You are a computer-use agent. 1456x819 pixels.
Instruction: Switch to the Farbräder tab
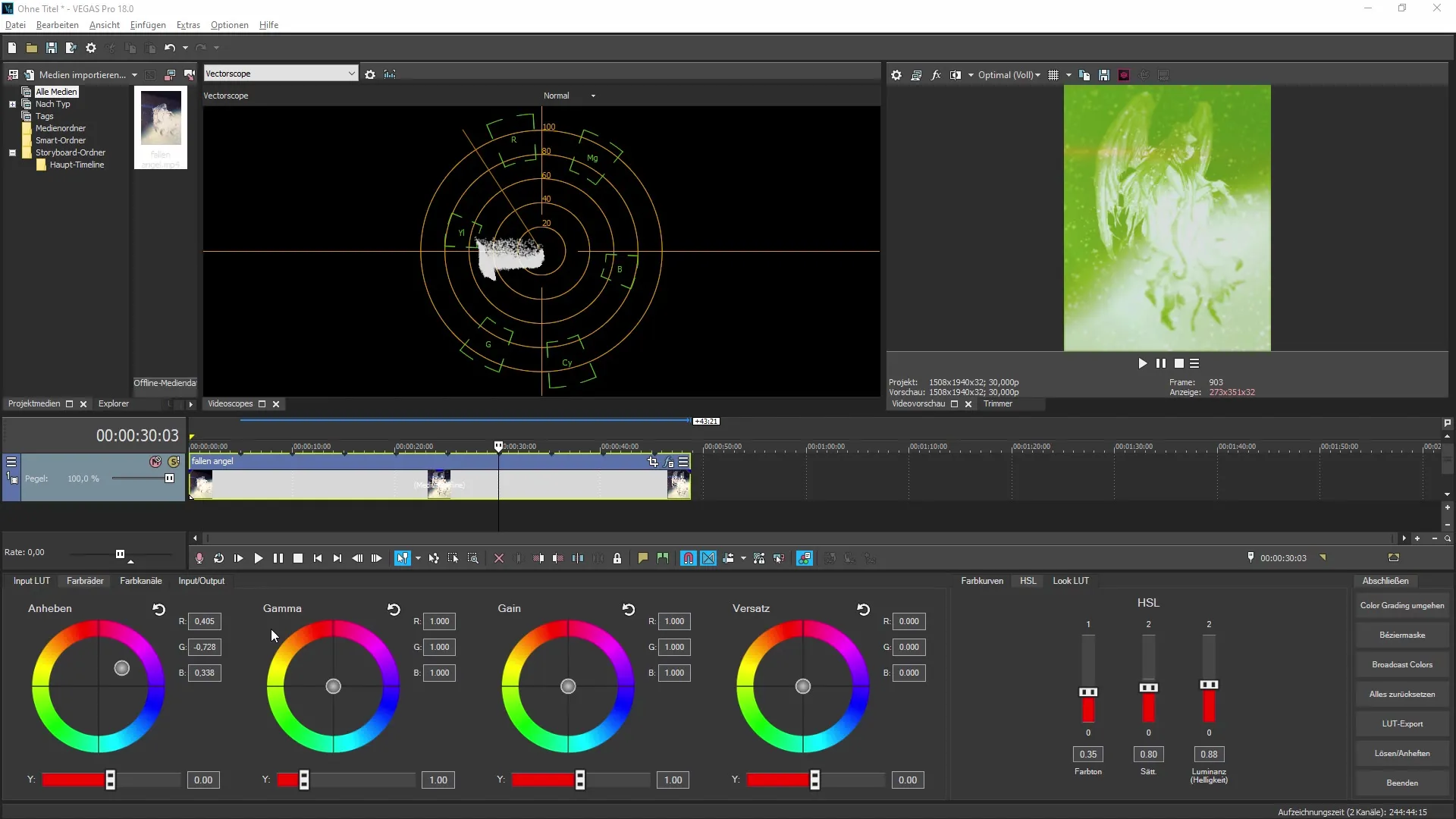[85, 581]
